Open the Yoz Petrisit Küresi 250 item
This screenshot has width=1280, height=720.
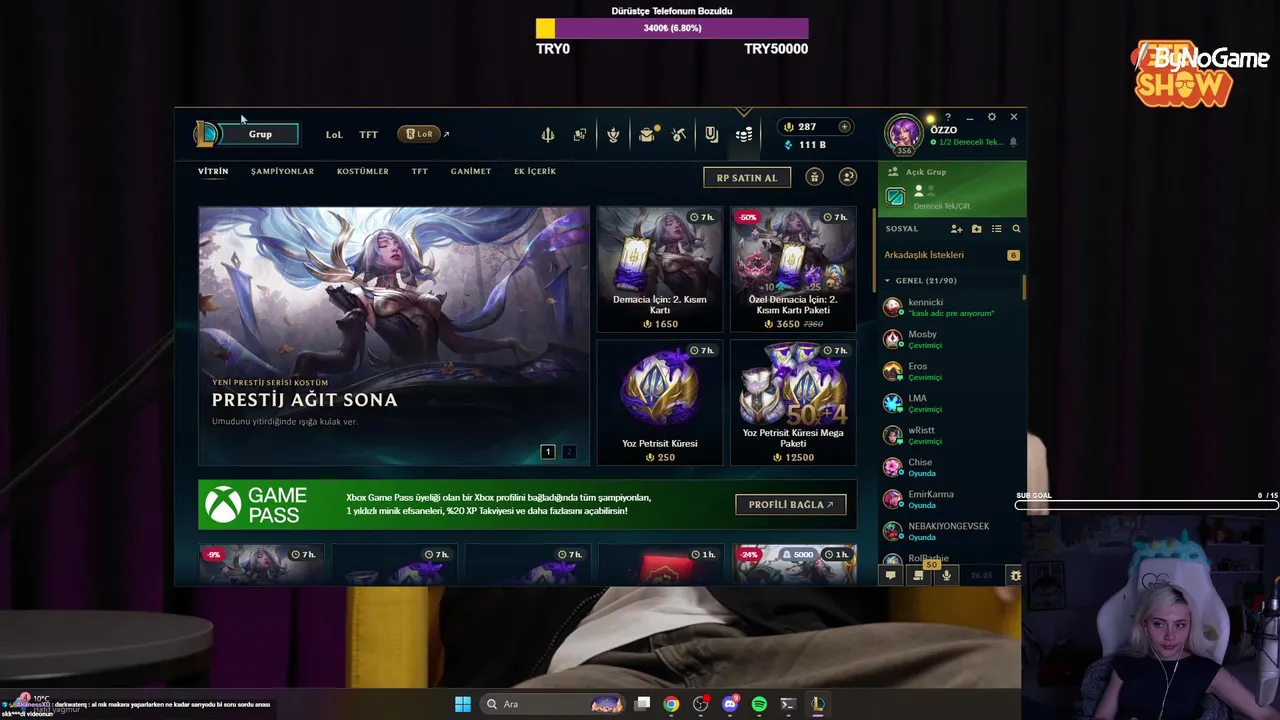[660, 402]
